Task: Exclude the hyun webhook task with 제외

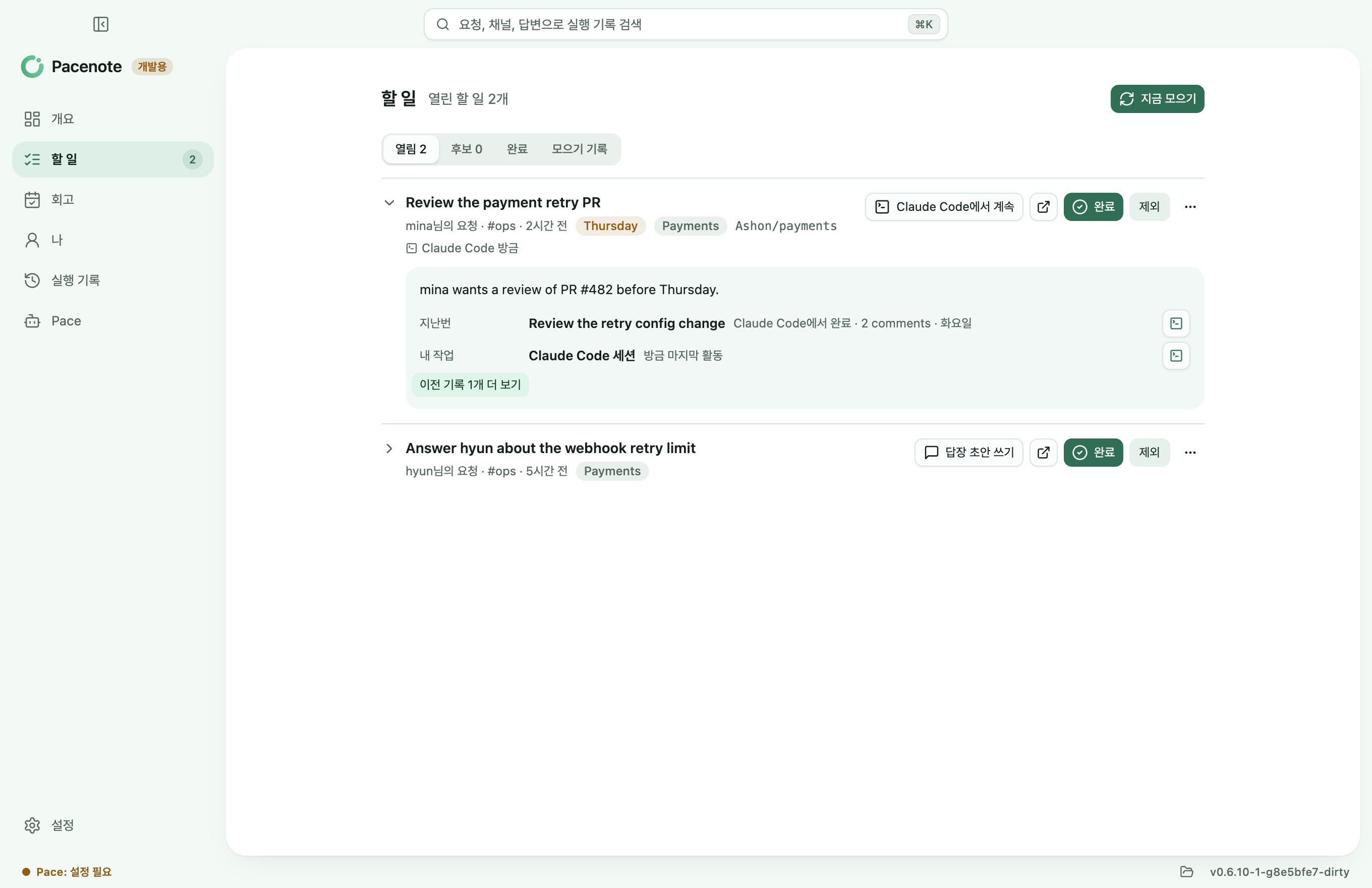Action: [x=1149, y=453]
